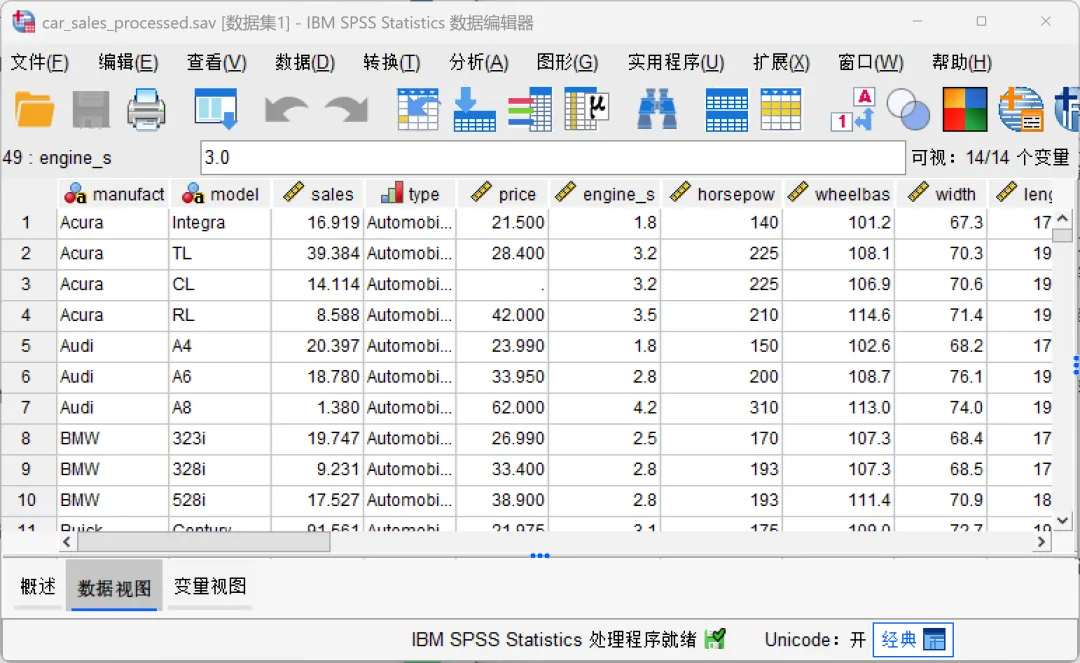The image size is (1080, 663).
Task: Open the 图形(G) menu
Action: [567, 63]
